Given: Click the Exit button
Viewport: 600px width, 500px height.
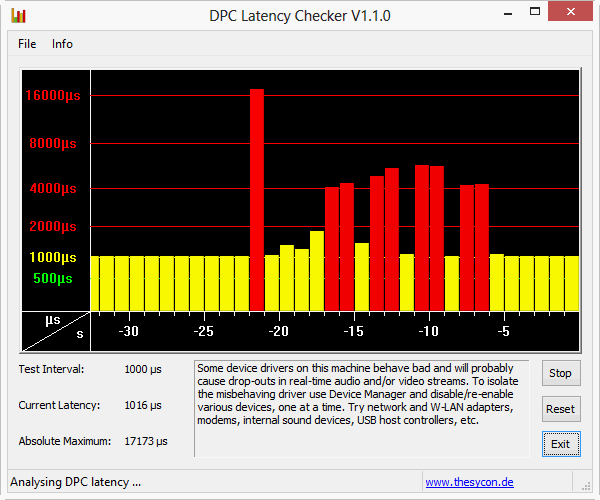Looking at the screenshot, I should pyautogui.click(x=561, y=444).
